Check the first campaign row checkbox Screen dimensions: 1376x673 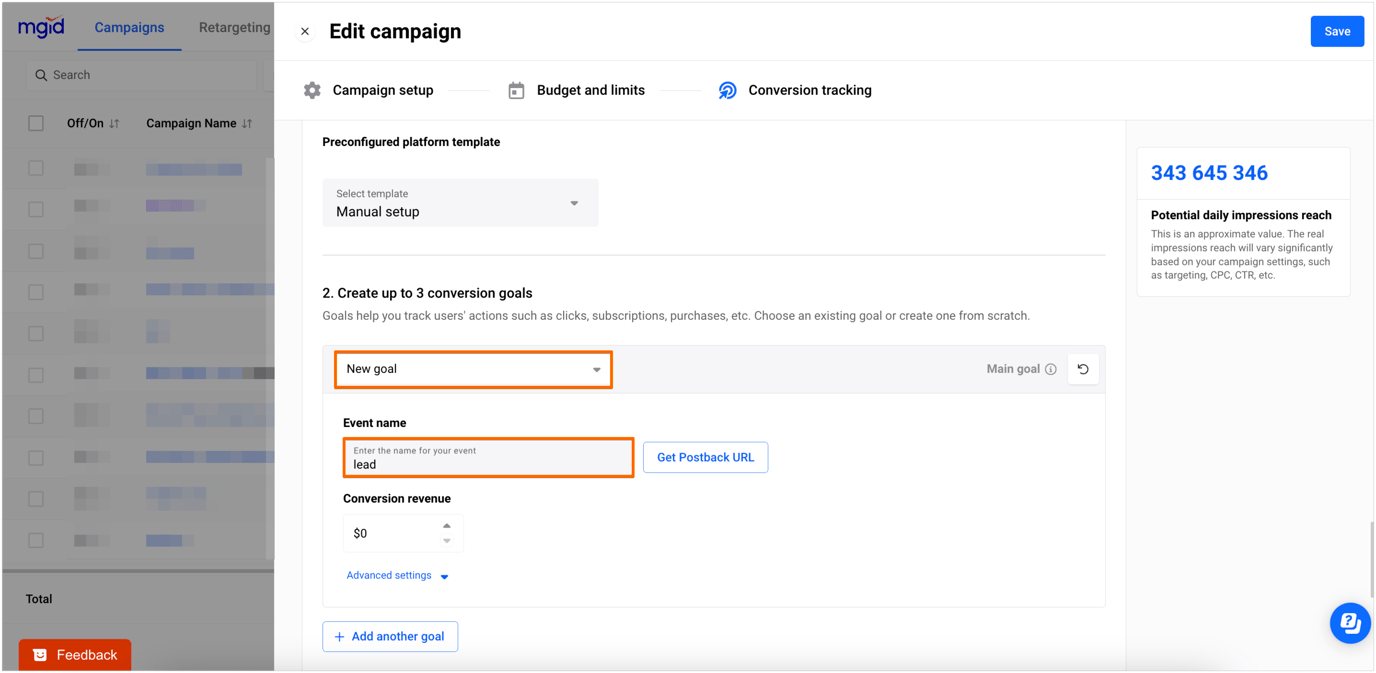[x=36, y=168]
